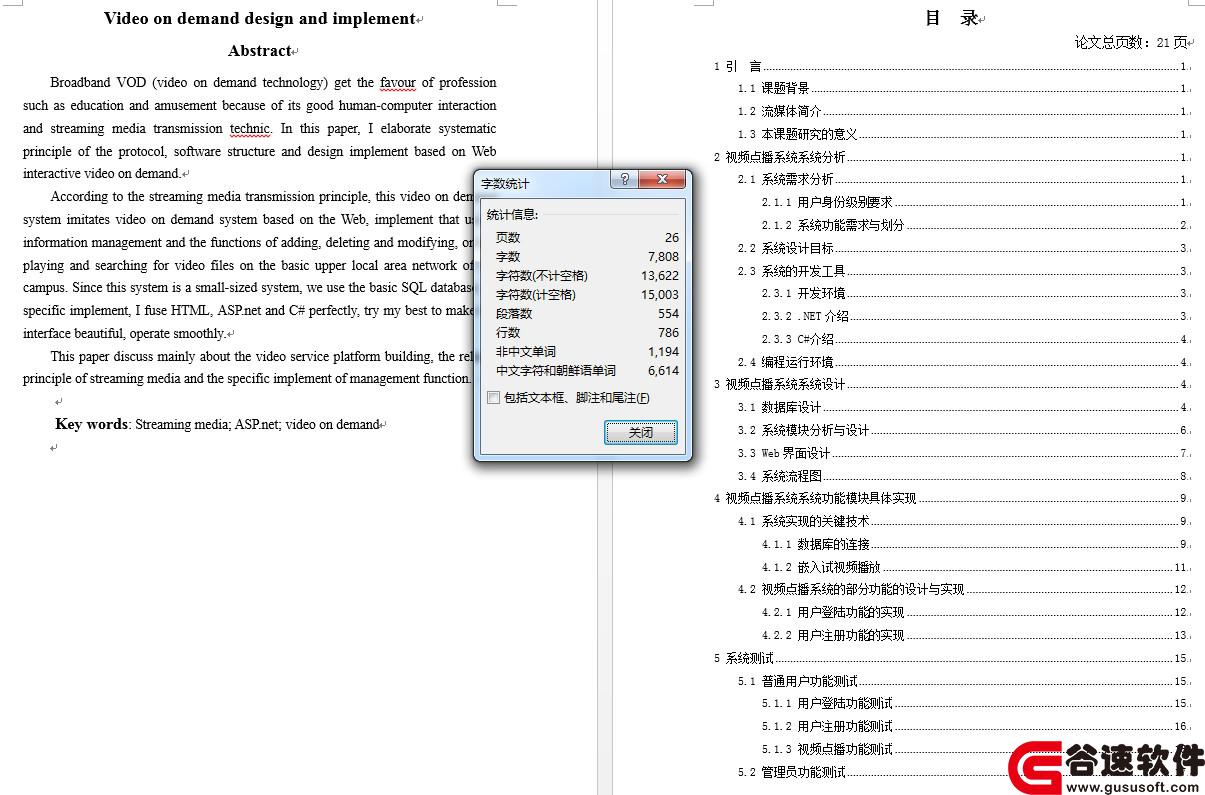The image size is (1205, 795).
Task: Go to TOC entry '2.3 系统的开发工具'
Action: coord(963,271)
